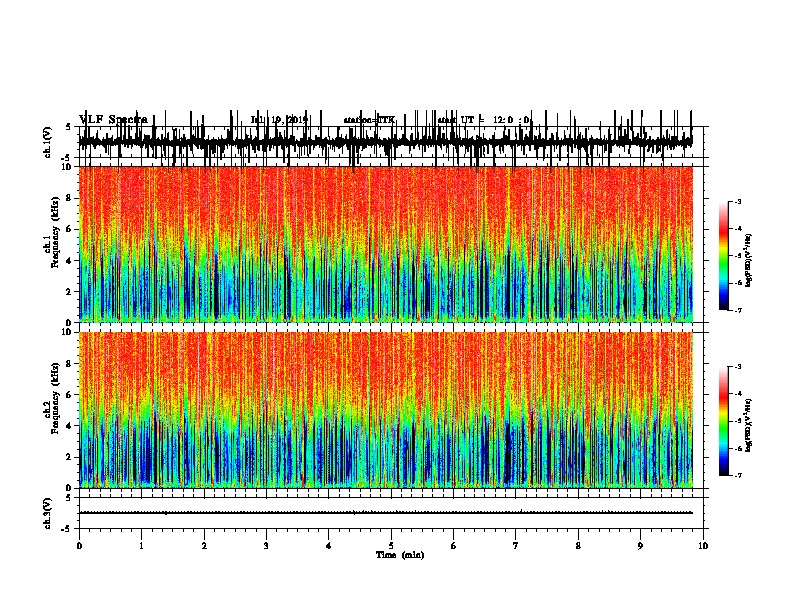Click the '5' tick on the time axis
Image resolution: width=792 pixels, height=612 pixels.
tap(391, 546)
